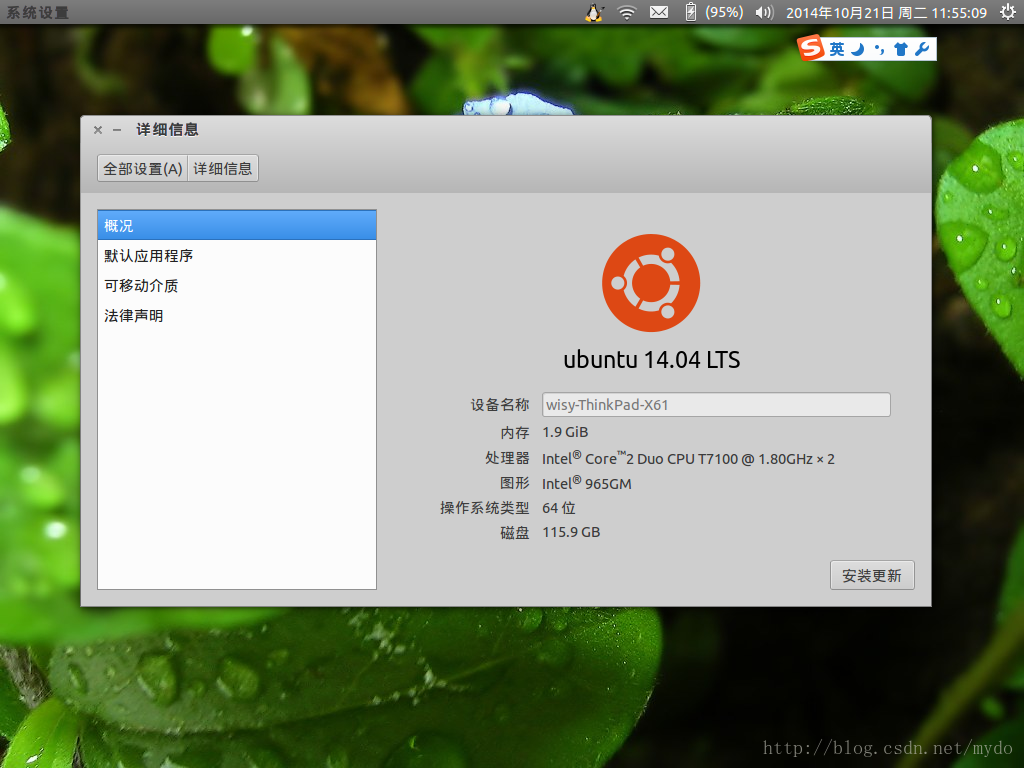Click the 操作系统类型 label
This screenshot has height=768, width=1024.
[485, 508]
